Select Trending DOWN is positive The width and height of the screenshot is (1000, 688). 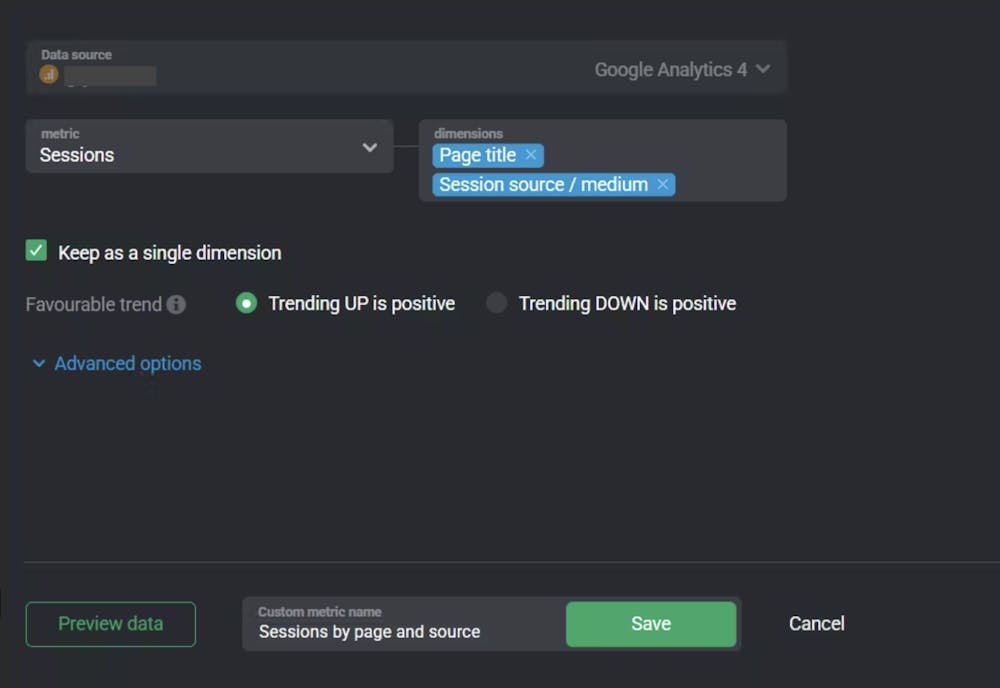496,302
